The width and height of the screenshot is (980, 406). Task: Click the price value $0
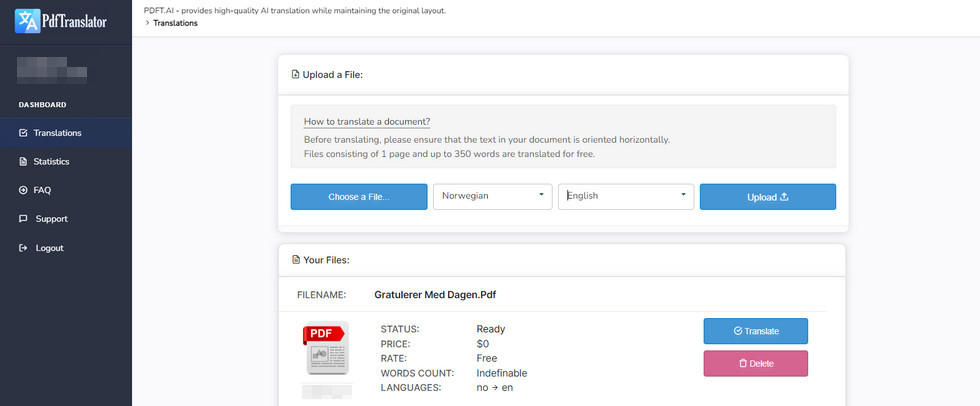click(x=482, y=344)
